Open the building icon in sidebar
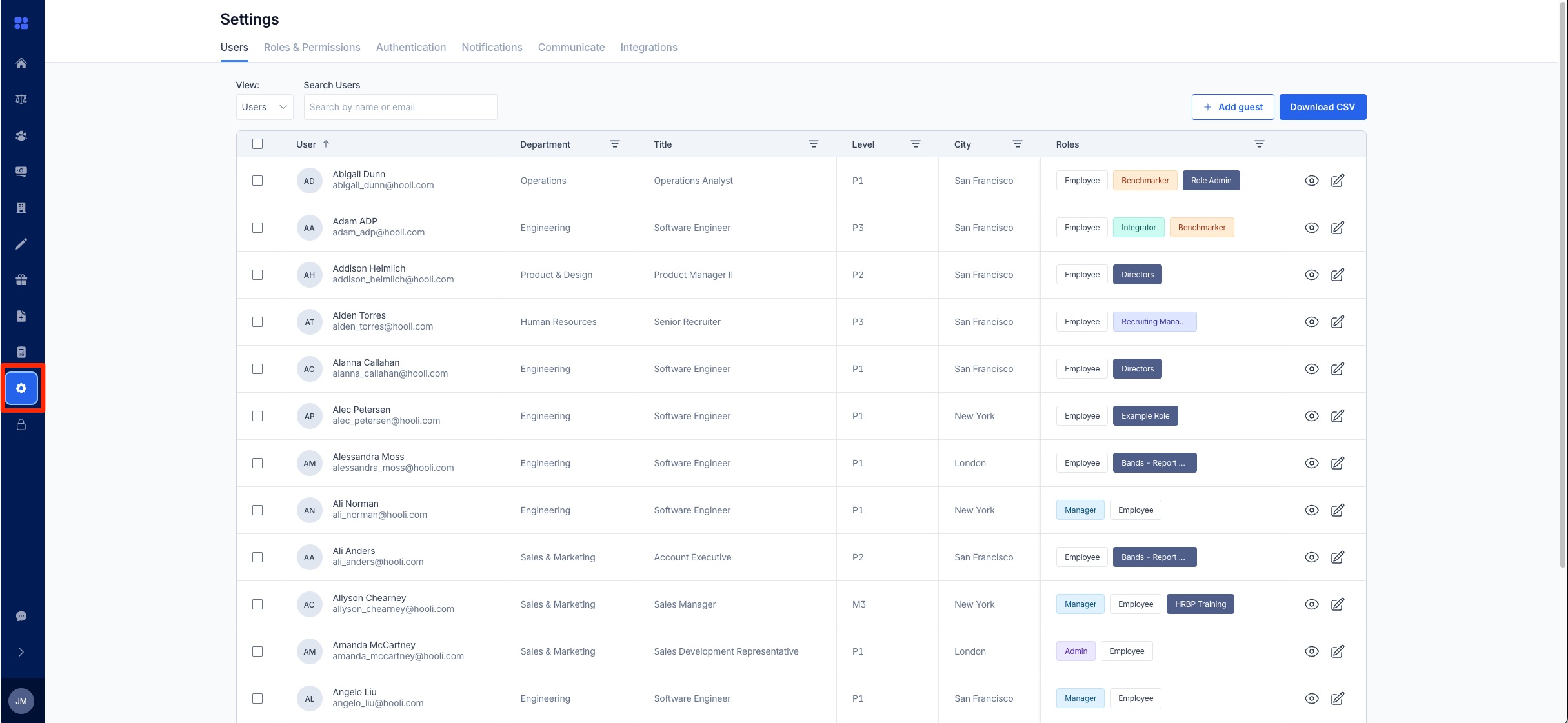 [x=21, y=208]
